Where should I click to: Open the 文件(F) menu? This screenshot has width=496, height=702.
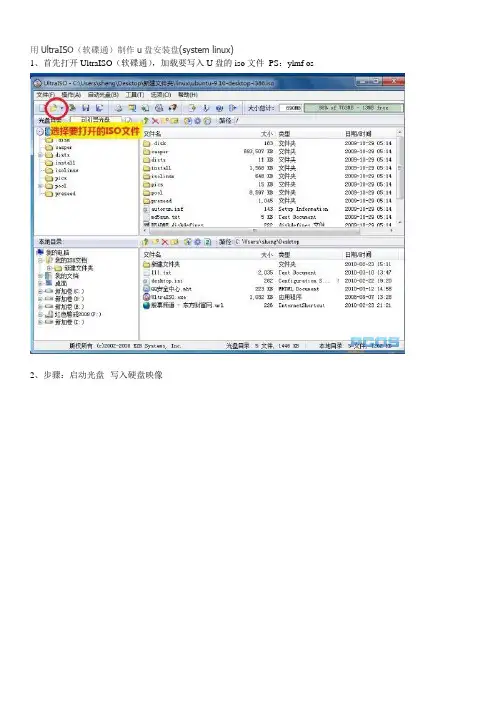pyautogui.click(x=45, y=95)
